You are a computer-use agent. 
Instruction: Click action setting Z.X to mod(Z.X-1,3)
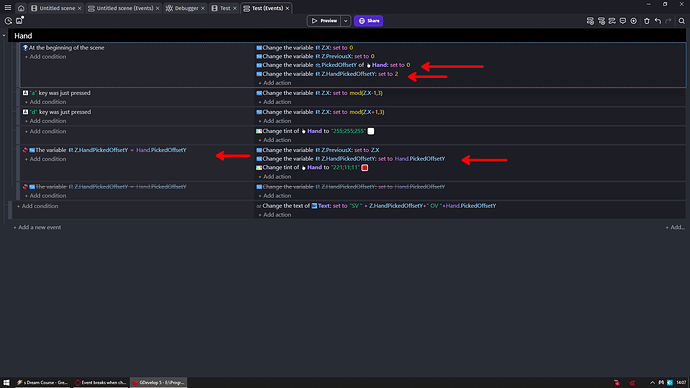coord(319,93)
